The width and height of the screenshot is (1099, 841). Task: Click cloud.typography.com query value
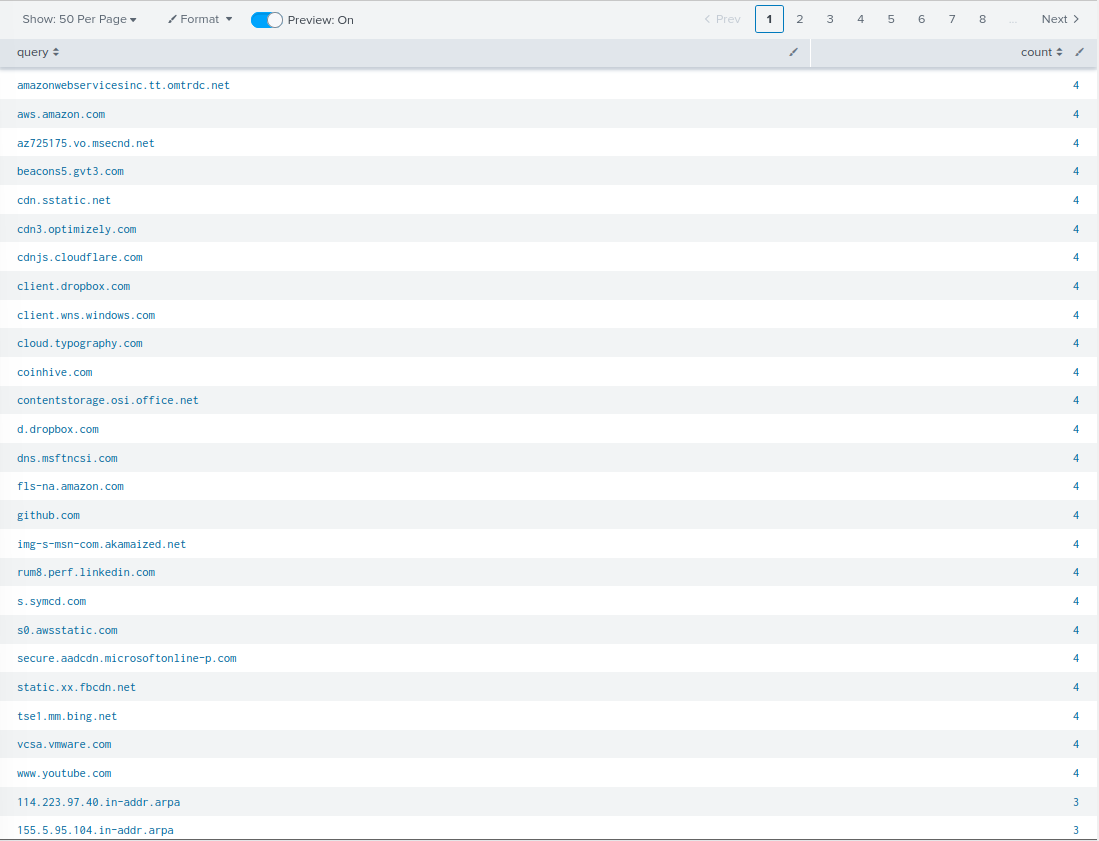[x=80, y=343]
